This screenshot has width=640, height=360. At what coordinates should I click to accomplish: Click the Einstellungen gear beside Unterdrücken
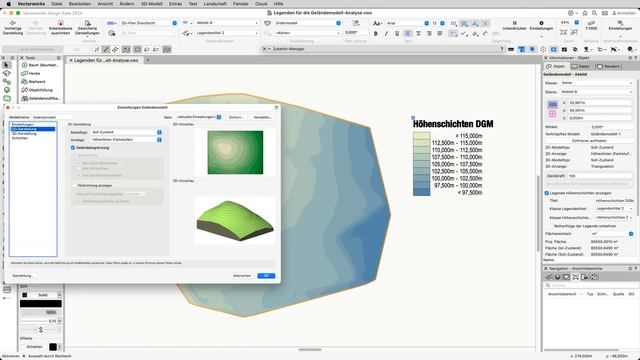click(x=541, y=23)
